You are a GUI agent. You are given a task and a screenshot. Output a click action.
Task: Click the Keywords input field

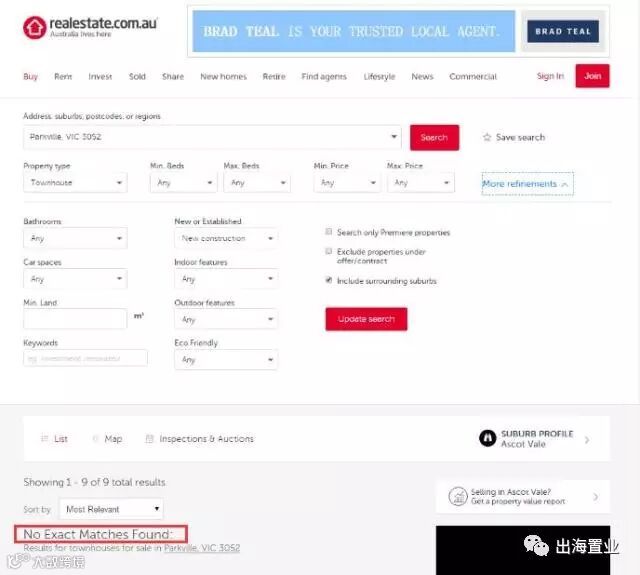pos(85,358)
